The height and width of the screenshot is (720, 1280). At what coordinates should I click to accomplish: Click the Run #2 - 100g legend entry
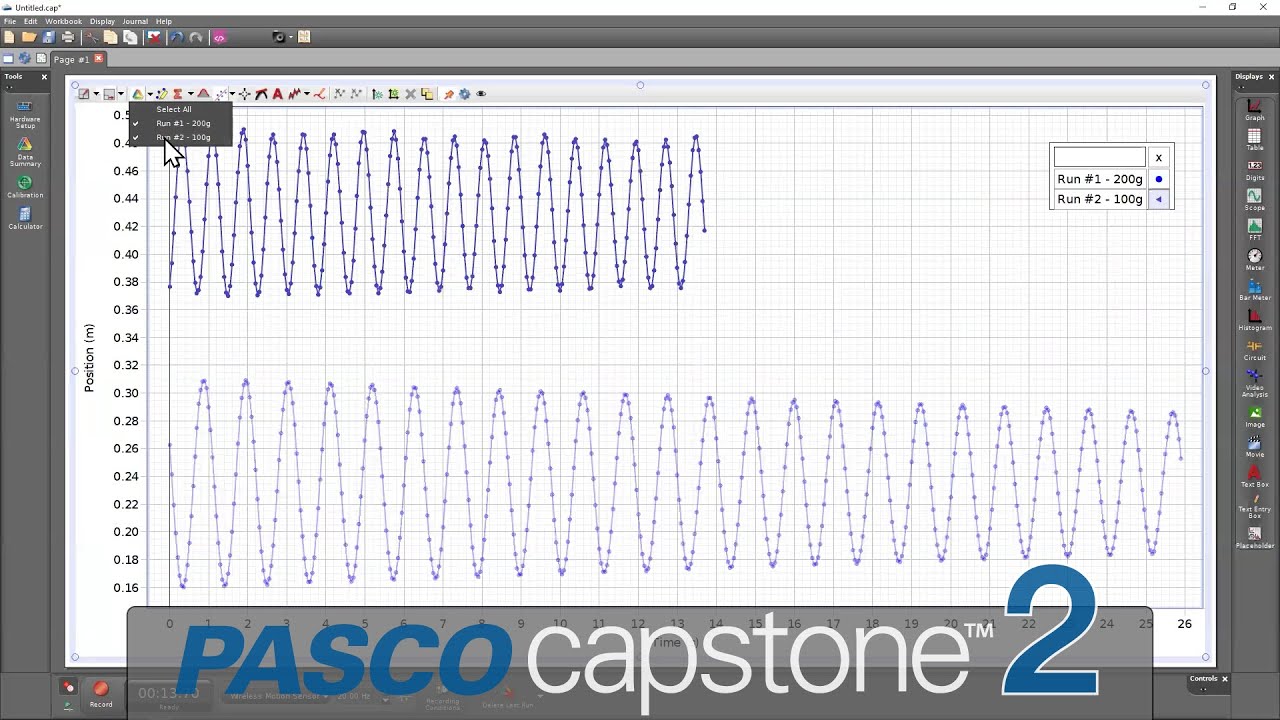1100,199
